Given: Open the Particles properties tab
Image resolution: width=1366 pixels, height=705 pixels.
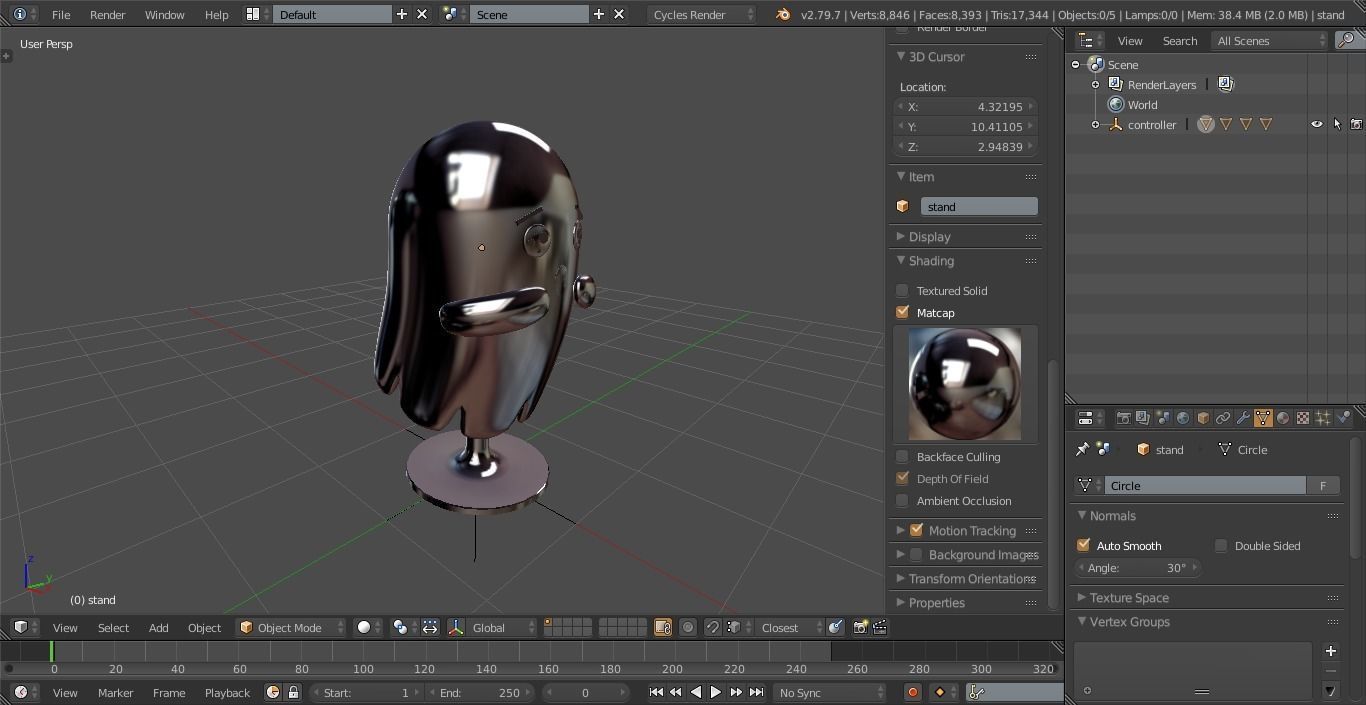Looking at the screenshot, I should [1323, 418].
